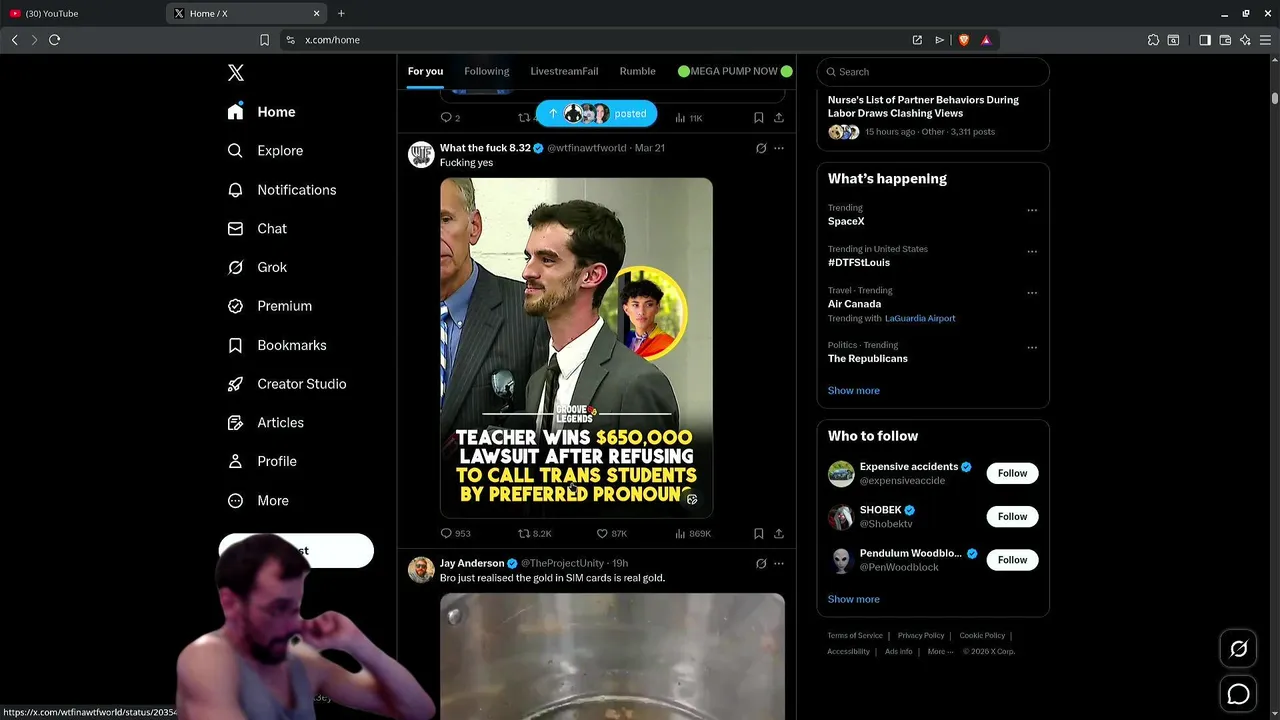This screenshot has width=1280, height=720.
Task: Click the browser back arrow
Action: coord(14,40)
